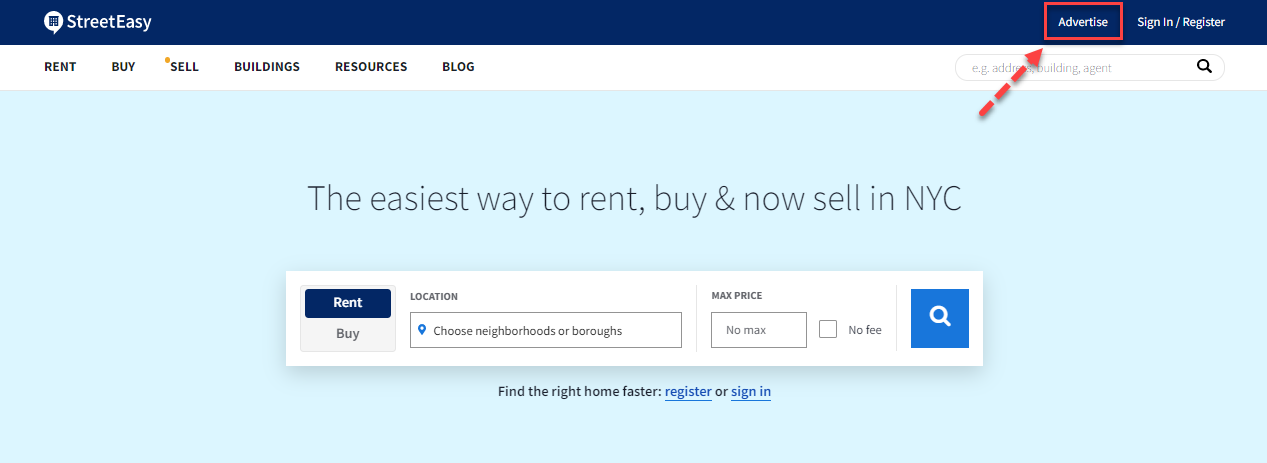Click the orange dot beside SELL
Screen dimensions: 1267x463
(167, 60)
